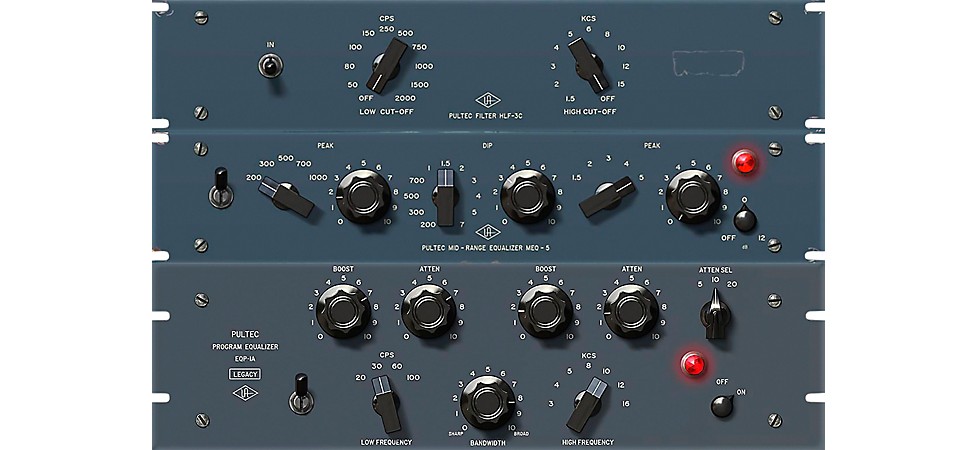Flip the IN toggle switch on HLF-3C

[270, 65]
